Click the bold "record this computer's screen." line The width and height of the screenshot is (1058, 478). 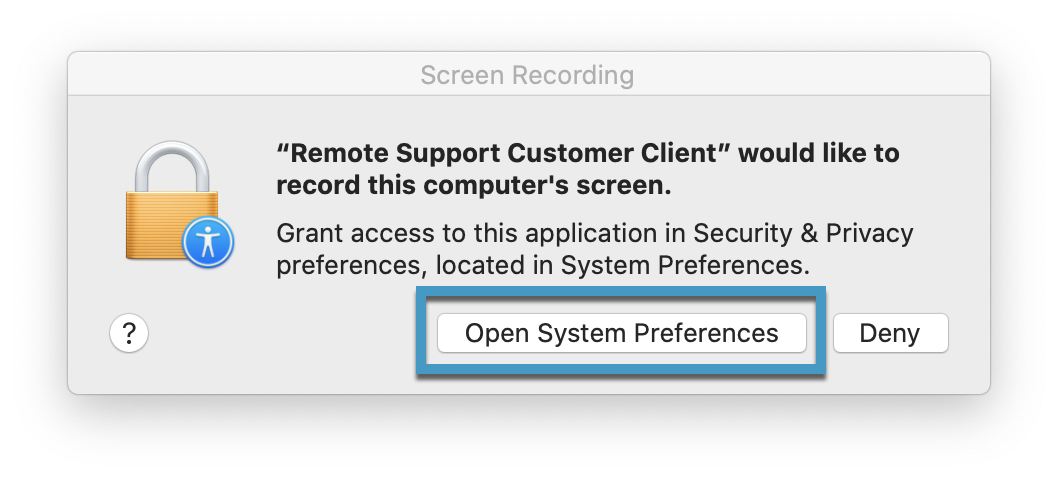473,186
